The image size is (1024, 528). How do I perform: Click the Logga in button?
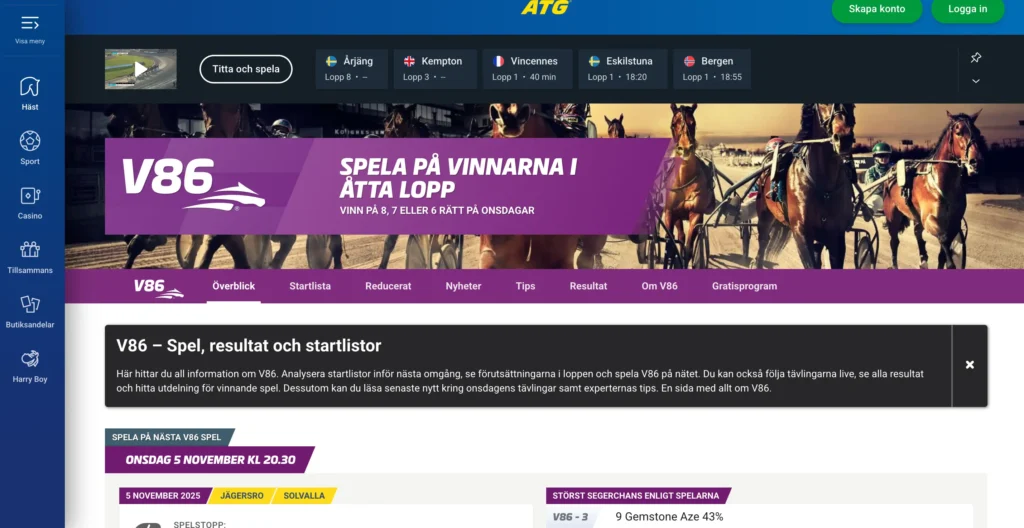[x=967, y=10]
